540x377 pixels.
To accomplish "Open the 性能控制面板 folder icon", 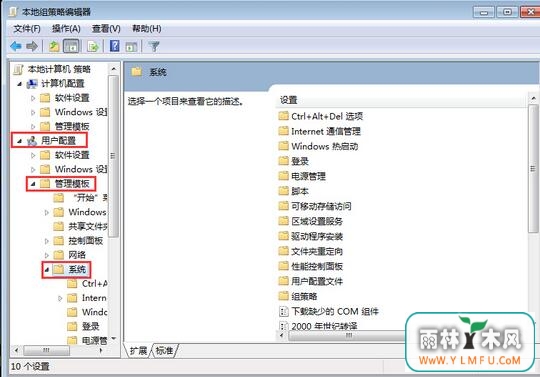I will [x=283, y=266].
